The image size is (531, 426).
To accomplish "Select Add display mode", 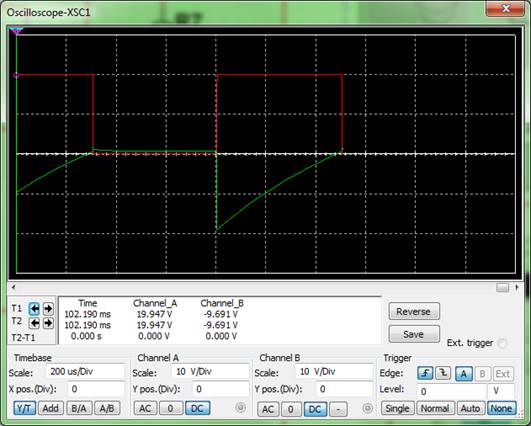I will tap(51, 408).
